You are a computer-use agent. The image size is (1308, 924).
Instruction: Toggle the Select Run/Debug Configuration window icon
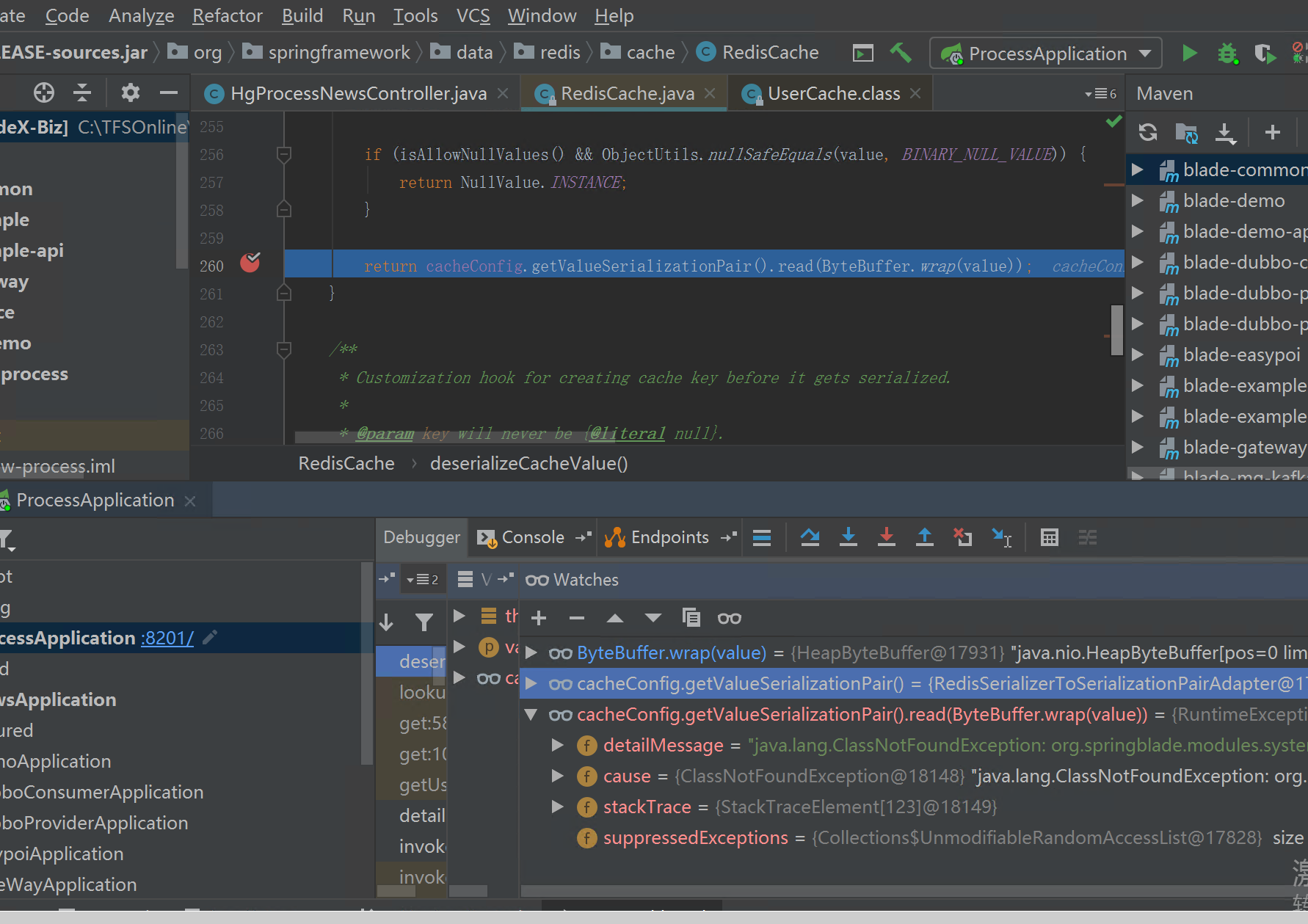[863, 53]
